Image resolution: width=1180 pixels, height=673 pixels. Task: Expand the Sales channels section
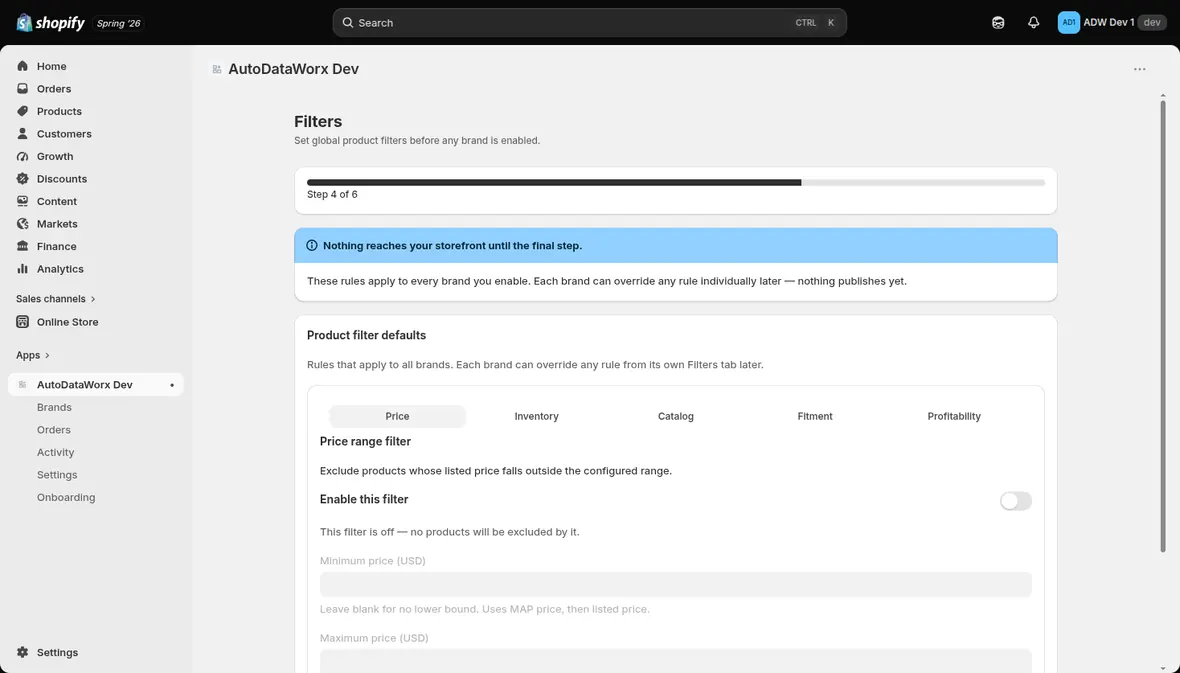pyautogui.click(x=56, y=299)
